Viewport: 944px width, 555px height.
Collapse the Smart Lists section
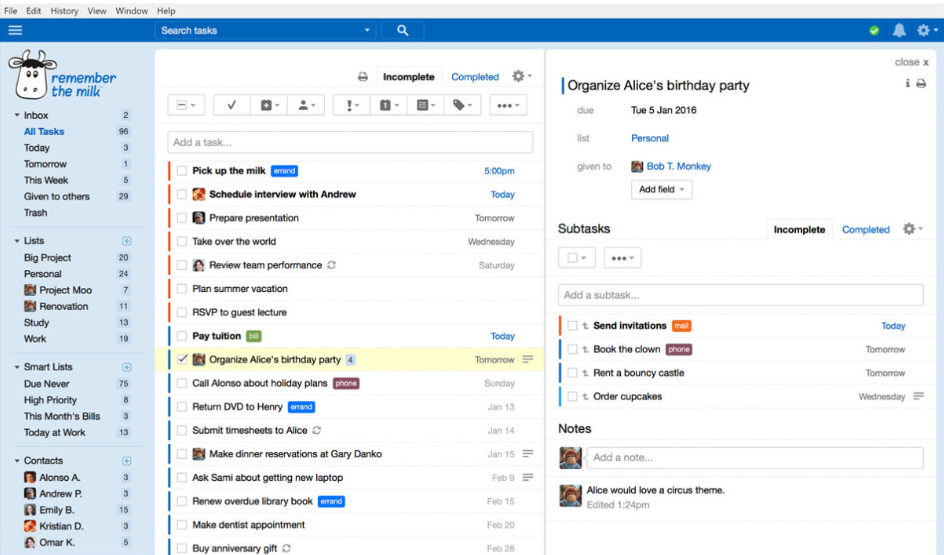[17, 368]
